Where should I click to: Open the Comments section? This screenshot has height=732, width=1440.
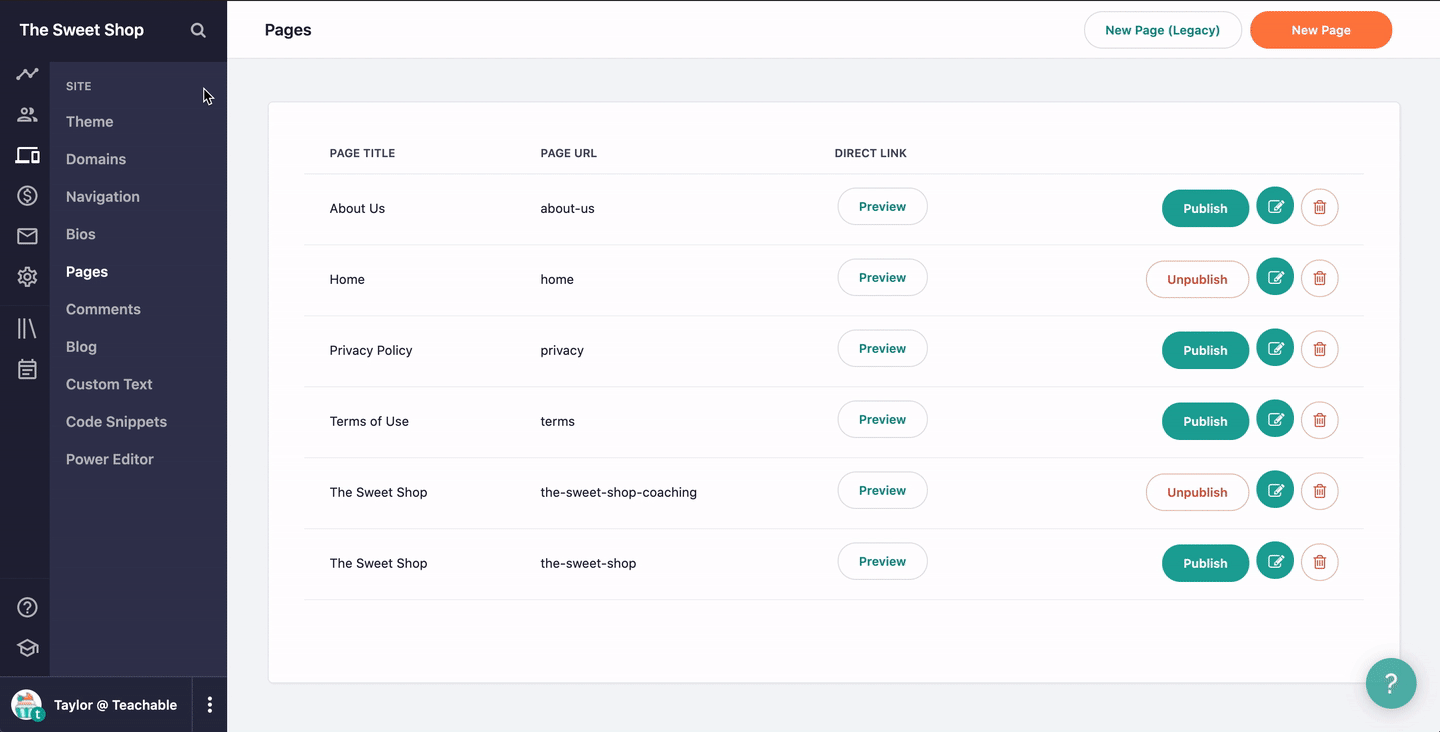[103, 309]
